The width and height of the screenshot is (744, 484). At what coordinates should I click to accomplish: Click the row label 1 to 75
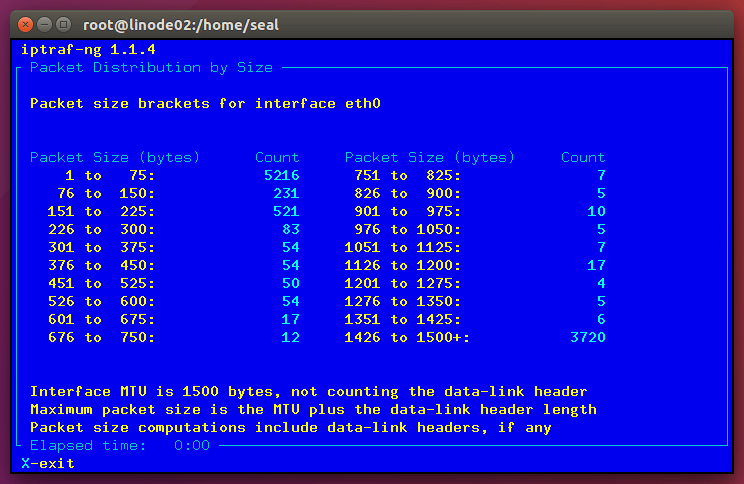[x=110, y=176]
